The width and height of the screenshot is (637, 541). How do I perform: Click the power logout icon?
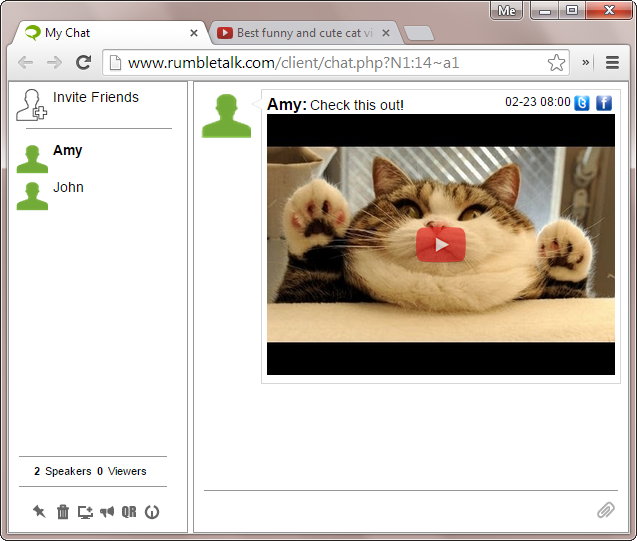(x=152, y=512)
